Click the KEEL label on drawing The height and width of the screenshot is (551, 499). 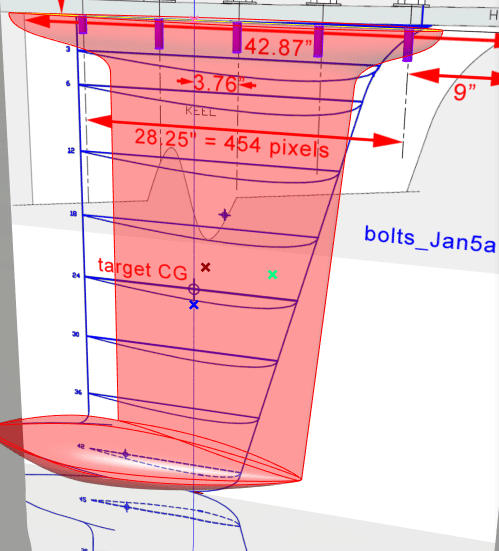(200, 112)
